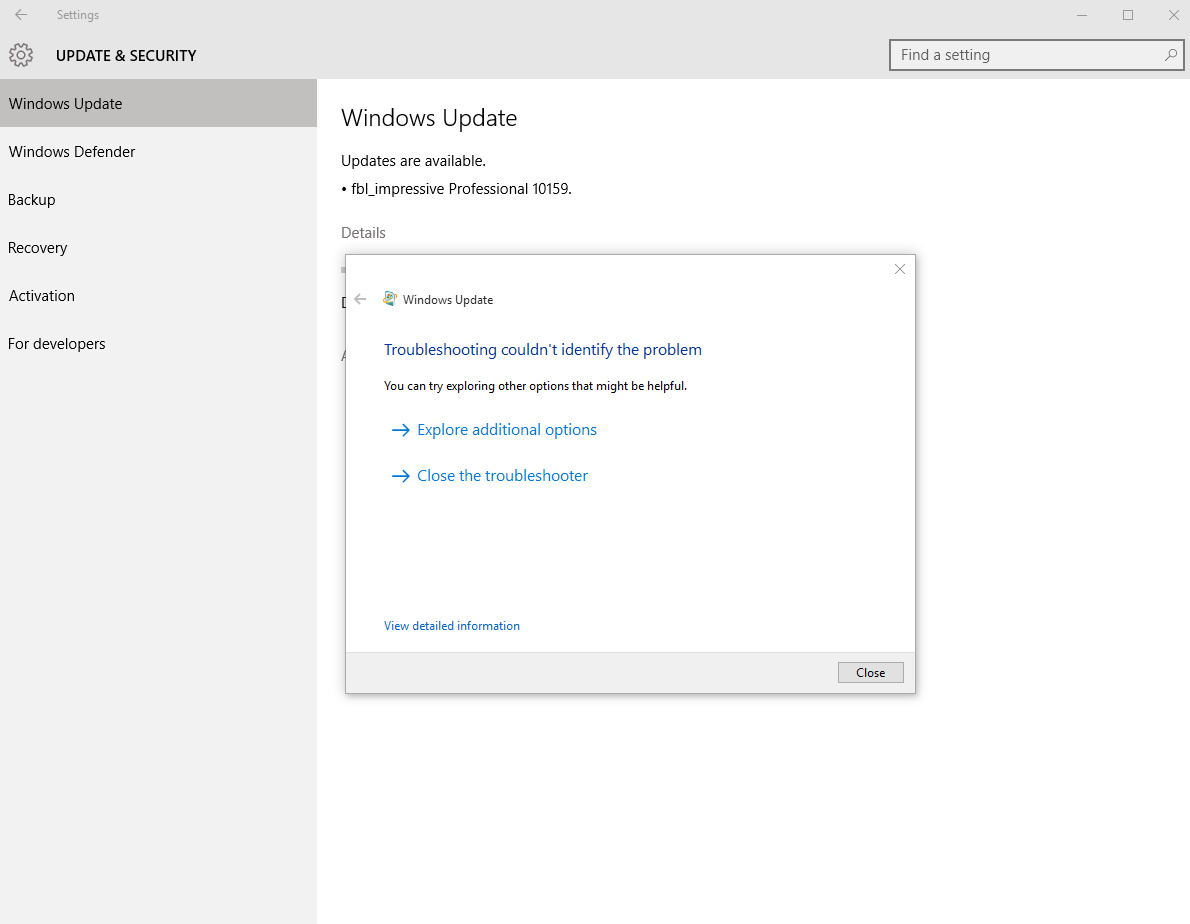
Task: Click the Settings back arrow
Action: [21, 14]
